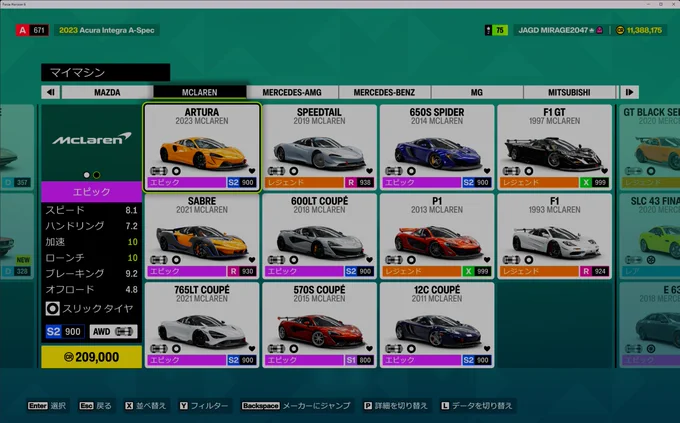Screen dimensions: 680x423
Task: Click the favorite heart on Artura card
Action: pyautogui.click(x=252, y=171)
